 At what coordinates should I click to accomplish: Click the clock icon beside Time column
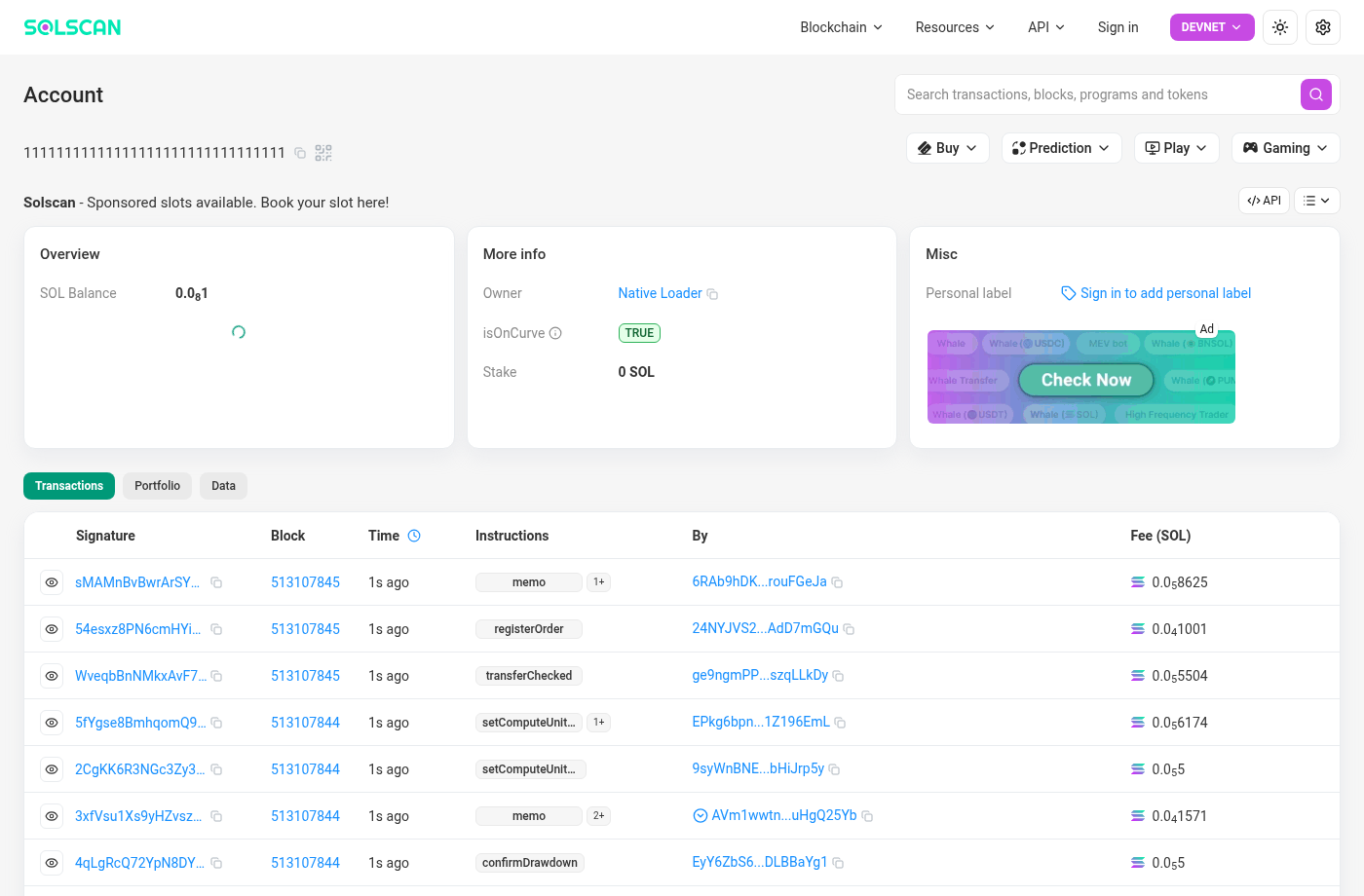[x=414, y=536]
